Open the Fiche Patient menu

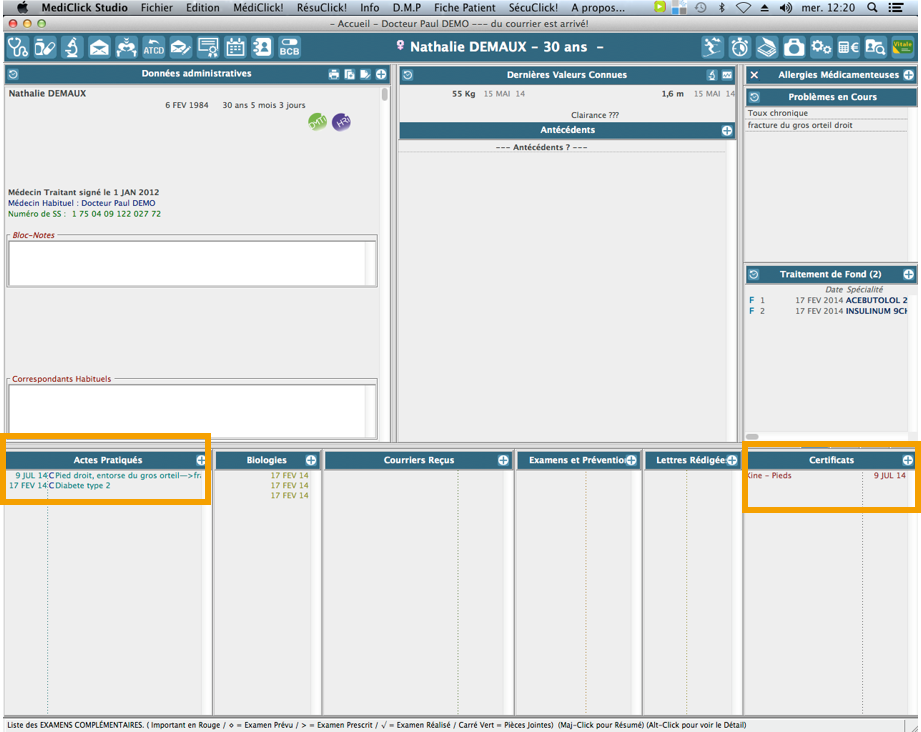coord(464,7)
